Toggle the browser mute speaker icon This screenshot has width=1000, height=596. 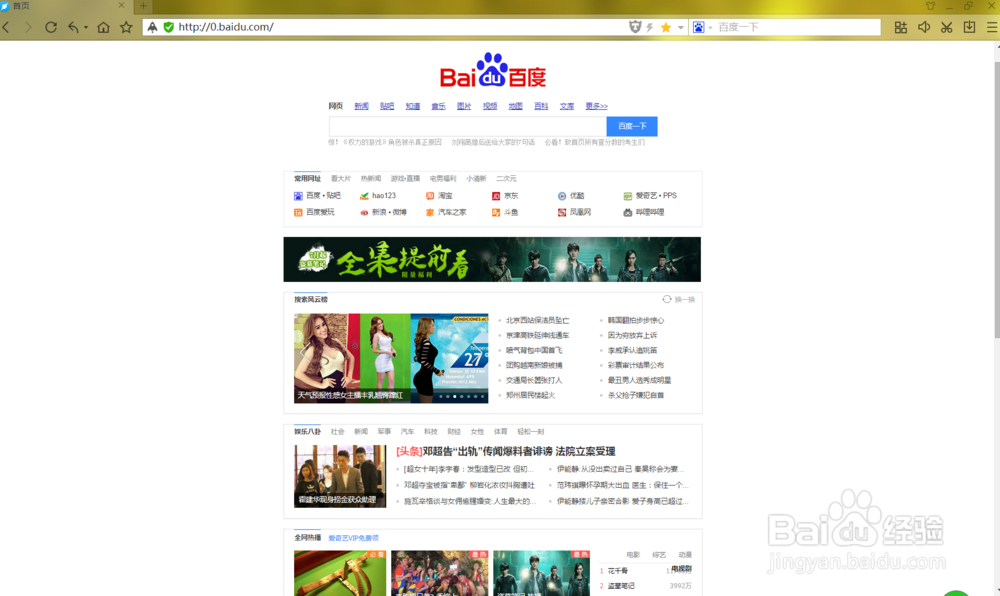click(923, 27)
